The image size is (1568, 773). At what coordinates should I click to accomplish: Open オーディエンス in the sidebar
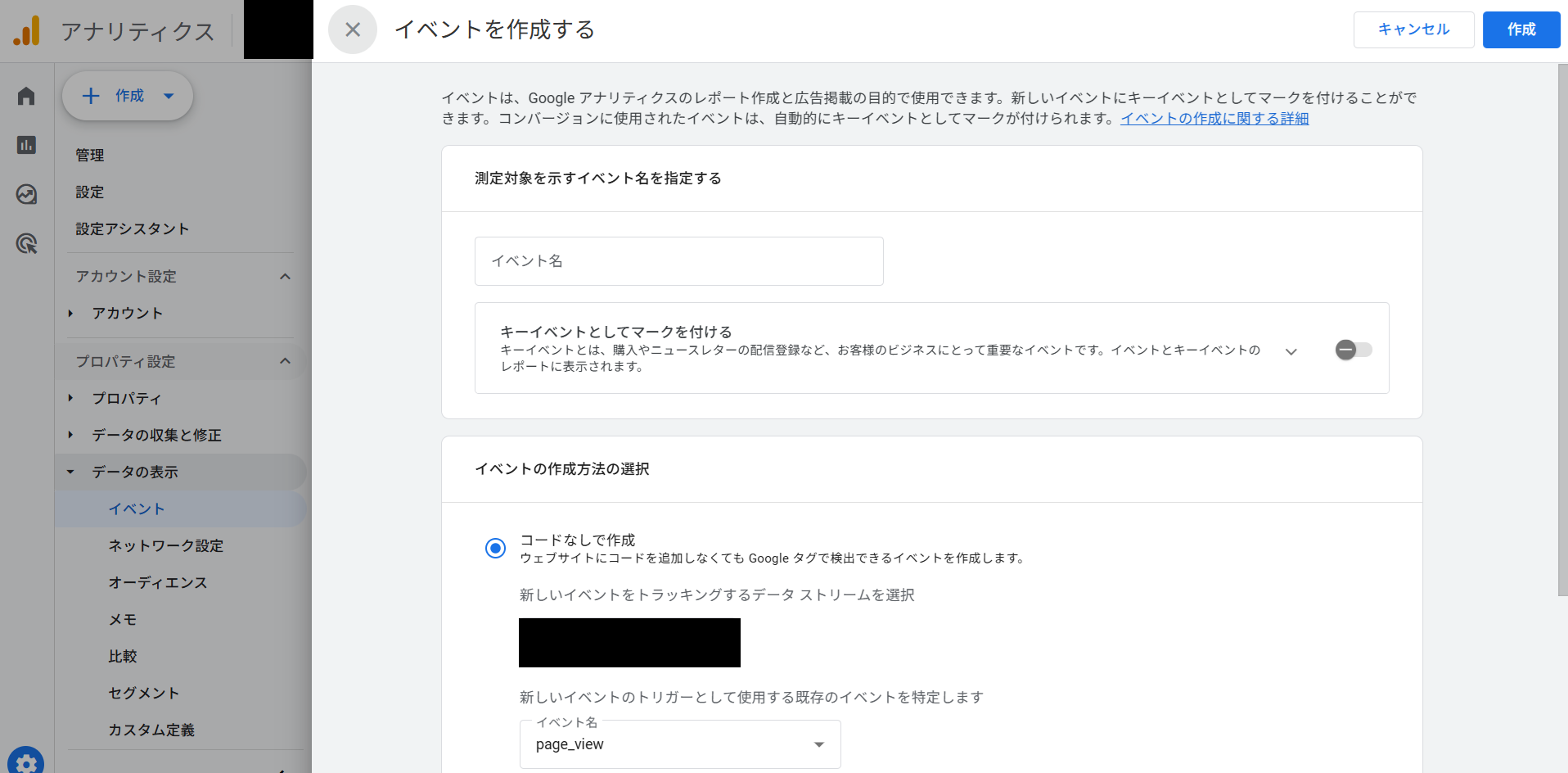point(157,582)
